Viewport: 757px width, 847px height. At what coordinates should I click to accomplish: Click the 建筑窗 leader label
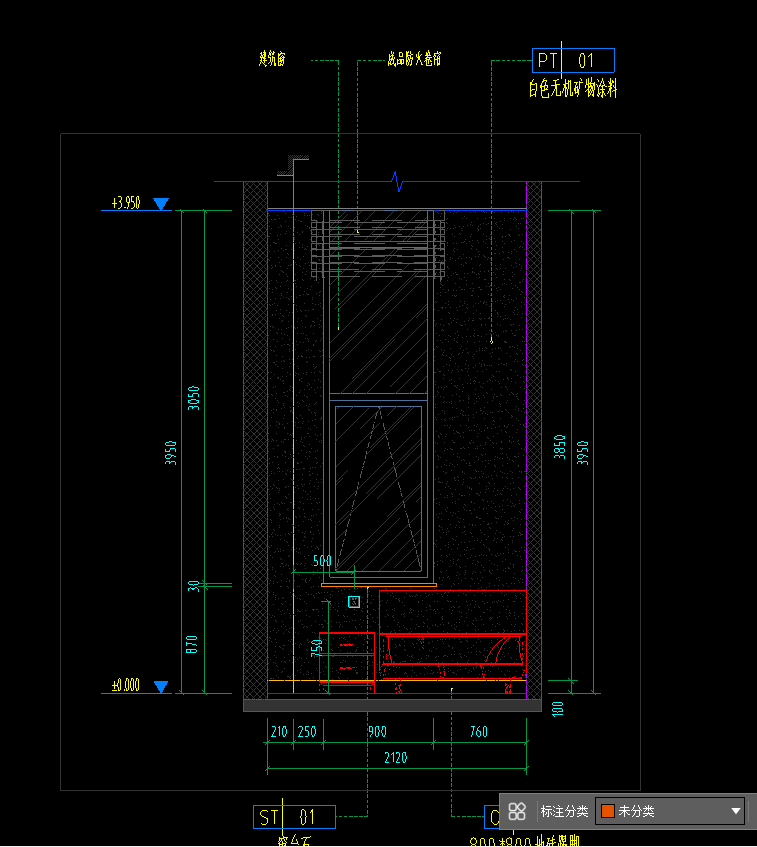(272, 58)
